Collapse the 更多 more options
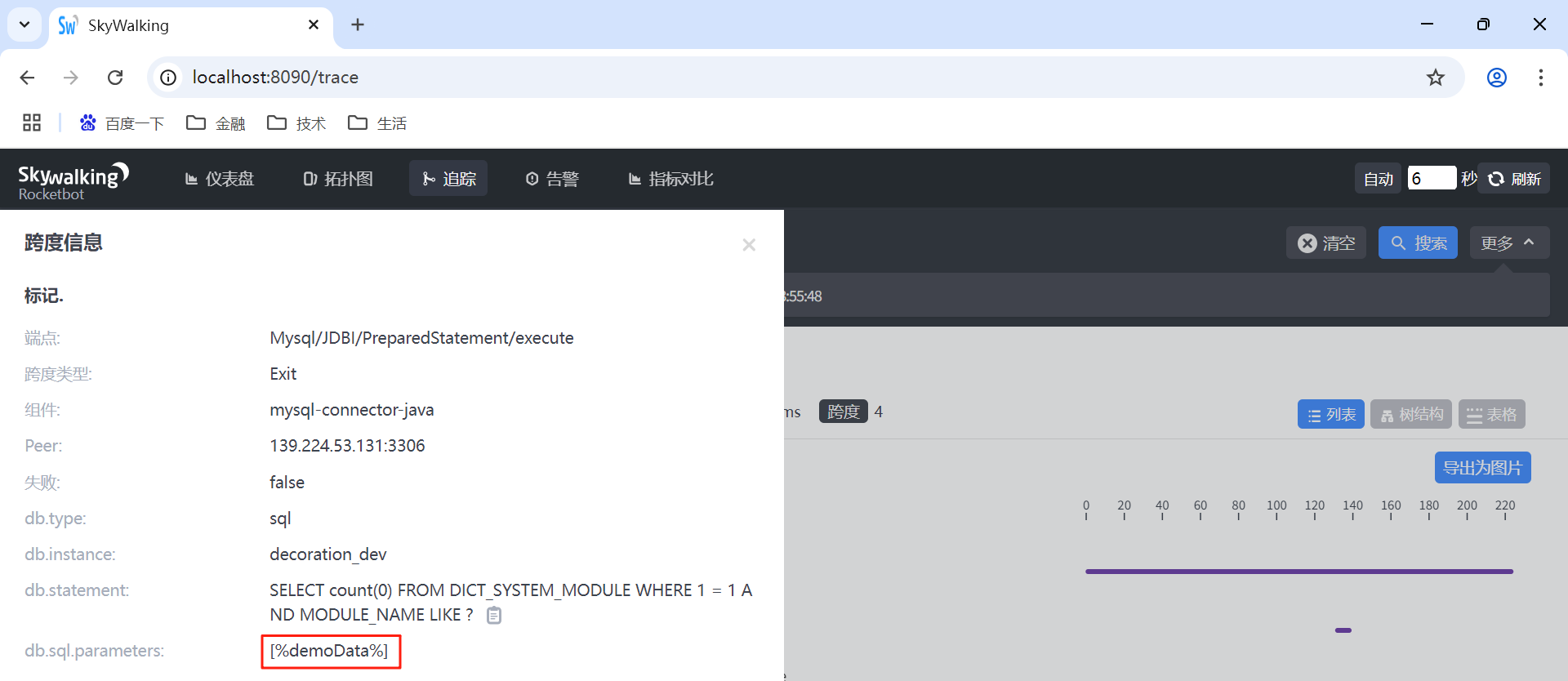Screen dimensions: 1568x681 [x=1509, y=243]
